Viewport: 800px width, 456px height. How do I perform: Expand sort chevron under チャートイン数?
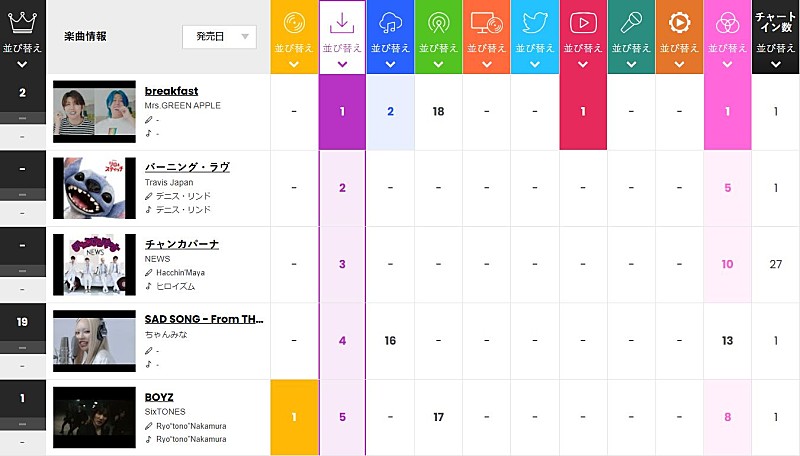[775, 64]
